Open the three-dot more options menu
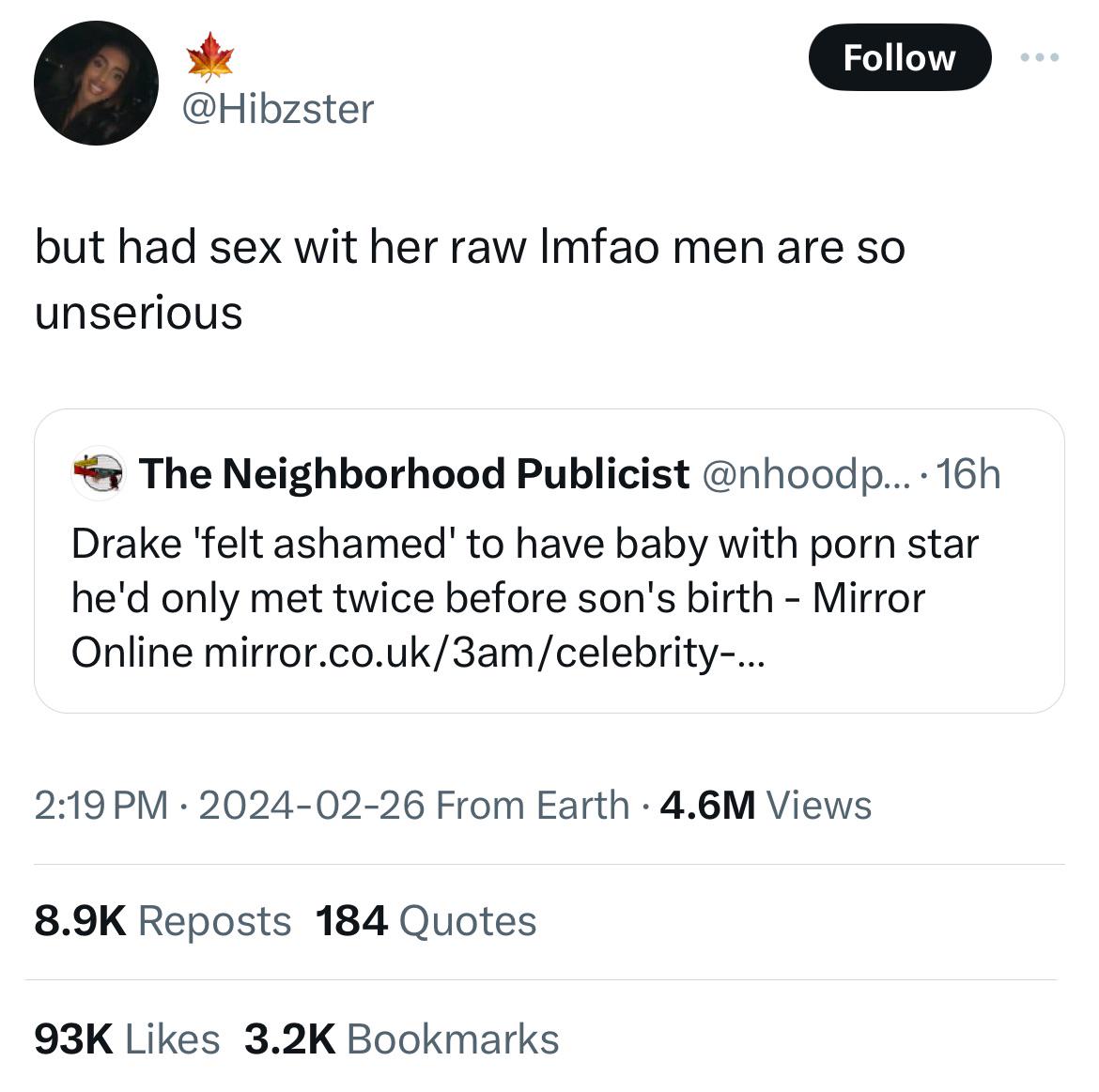1099x1092 pixels. 1039,57
